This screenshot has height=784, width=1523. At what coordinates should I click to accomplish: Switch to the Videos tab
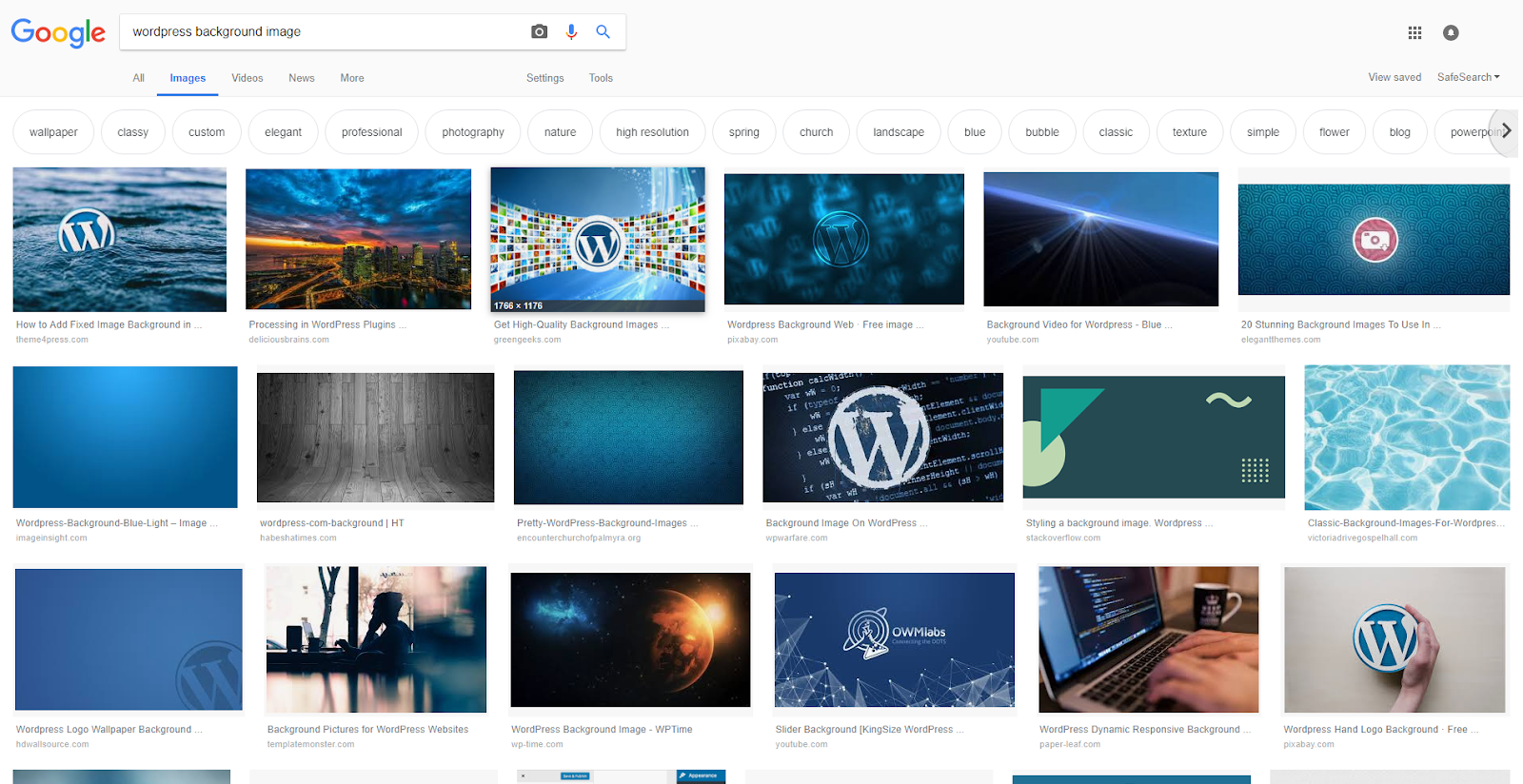coord(247,78)
